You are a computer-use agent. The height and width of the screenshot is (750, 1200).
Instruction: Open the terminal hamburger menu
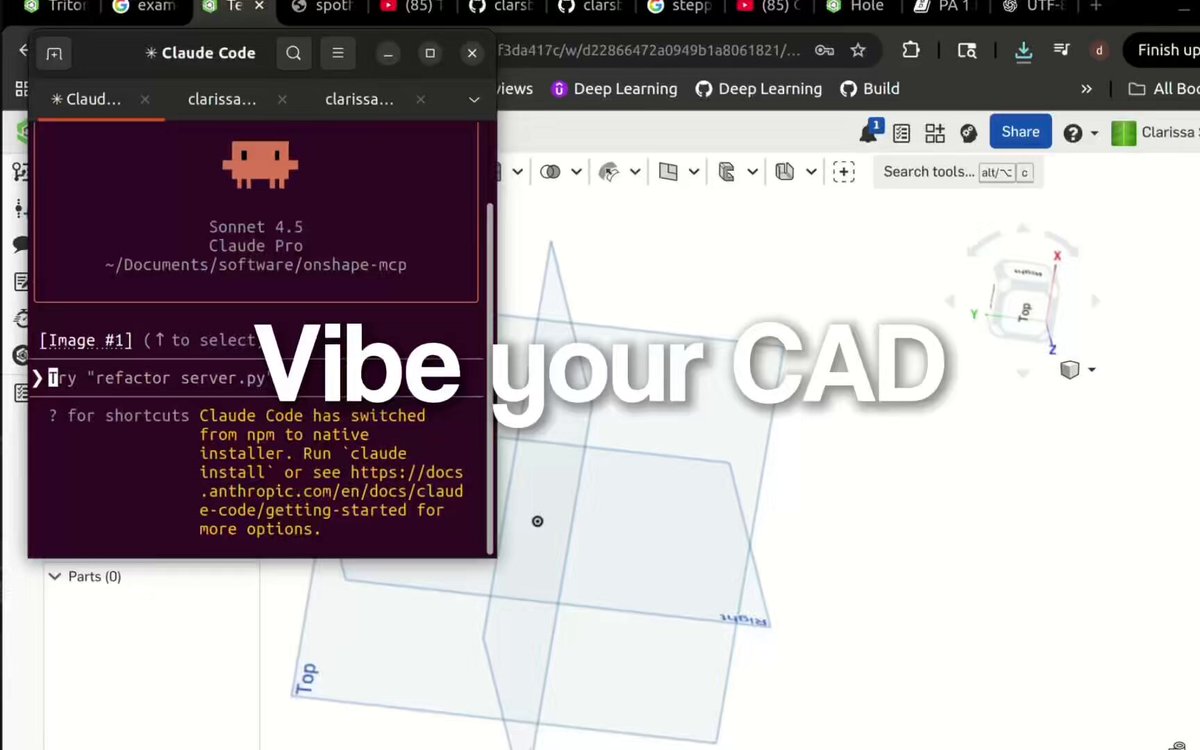point(338,53)
